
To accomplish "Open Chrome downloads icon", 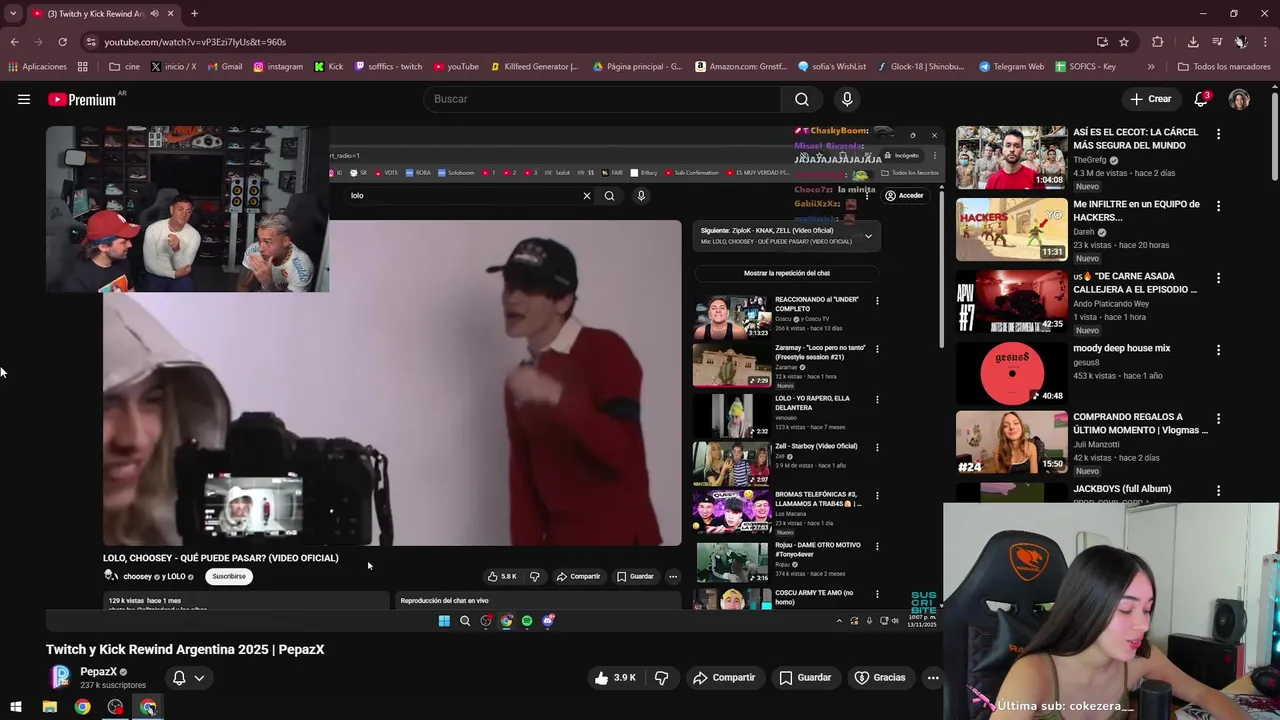I will [1193, 42].
